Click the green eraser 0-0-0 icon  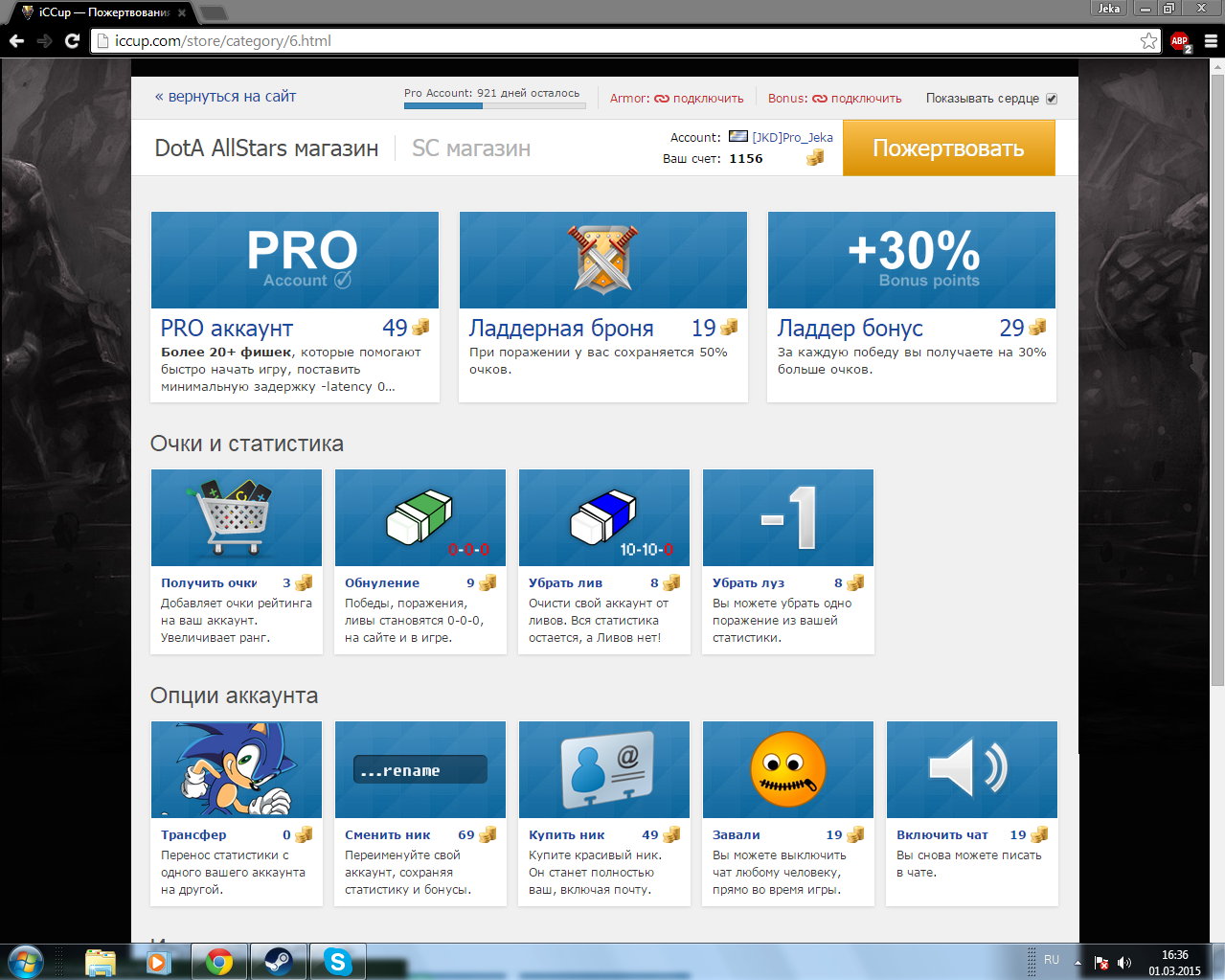(420, 517)
